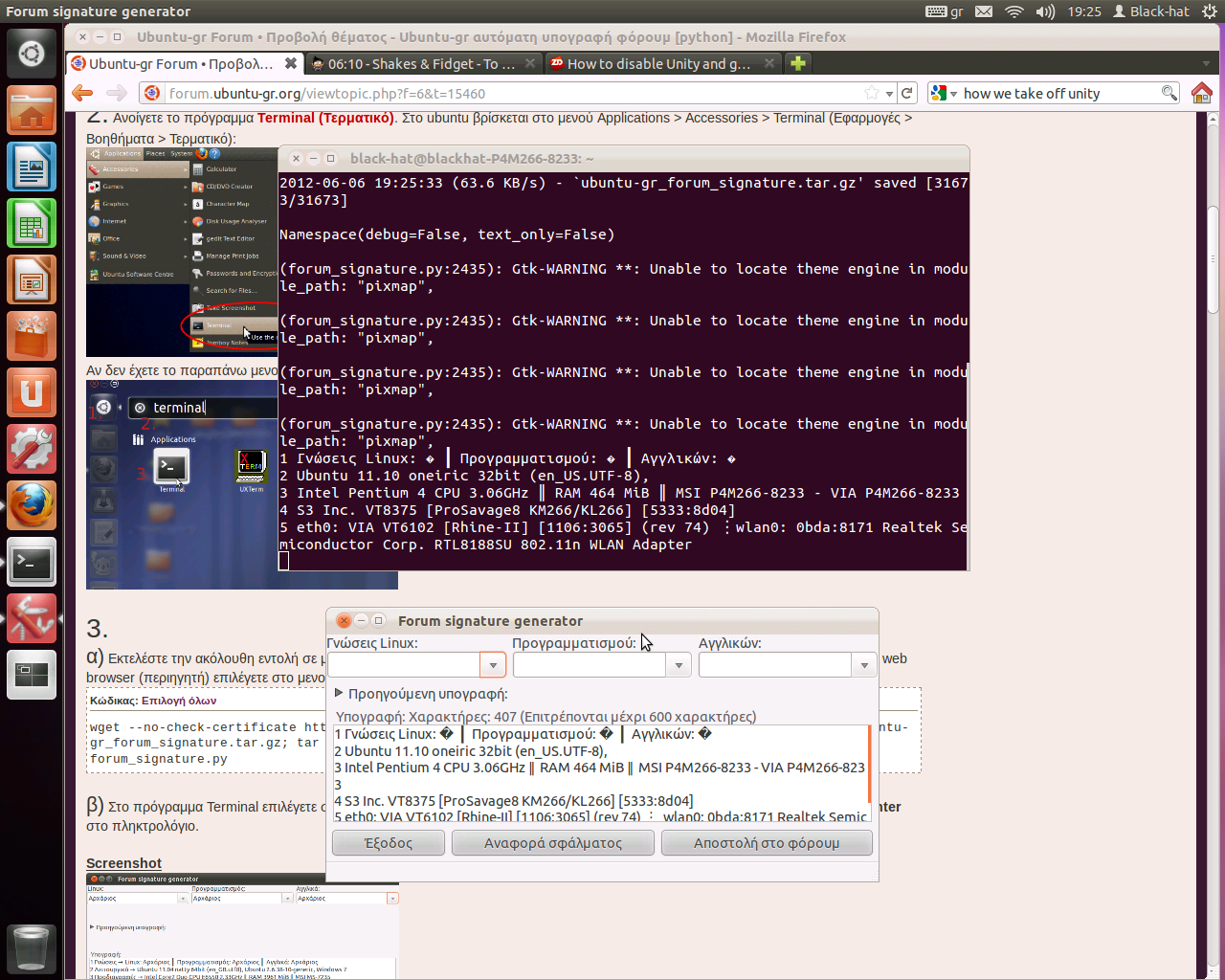Reload the page with refresh icon
Screen dimensions: 1225x980
pos(907,93)
